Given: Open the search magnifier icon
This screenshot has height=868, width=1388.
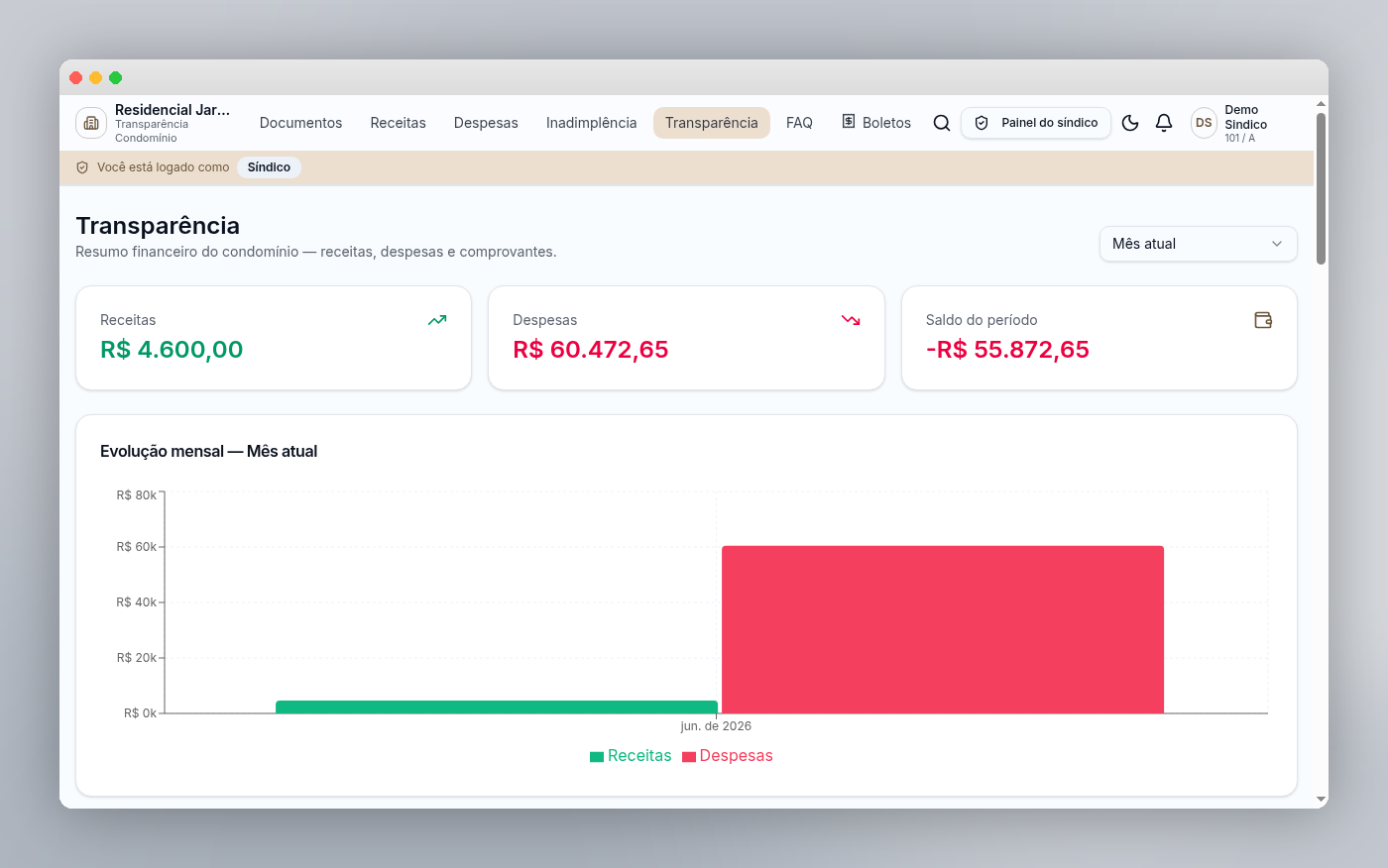Looking at the screenshot, I should click(942, 123).
